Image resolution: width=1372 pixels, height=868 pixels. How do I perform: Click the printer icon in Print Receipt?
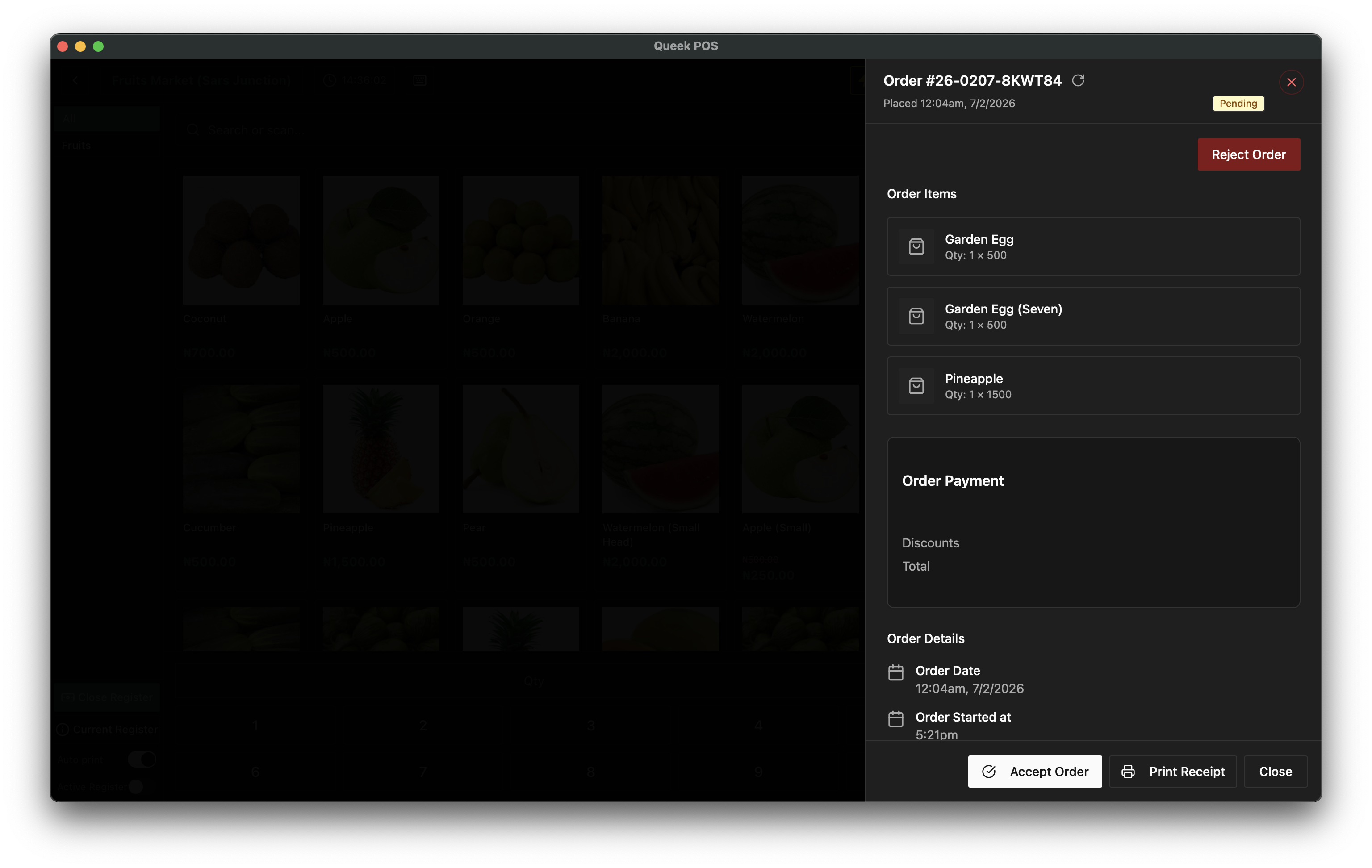[1128, 771]
